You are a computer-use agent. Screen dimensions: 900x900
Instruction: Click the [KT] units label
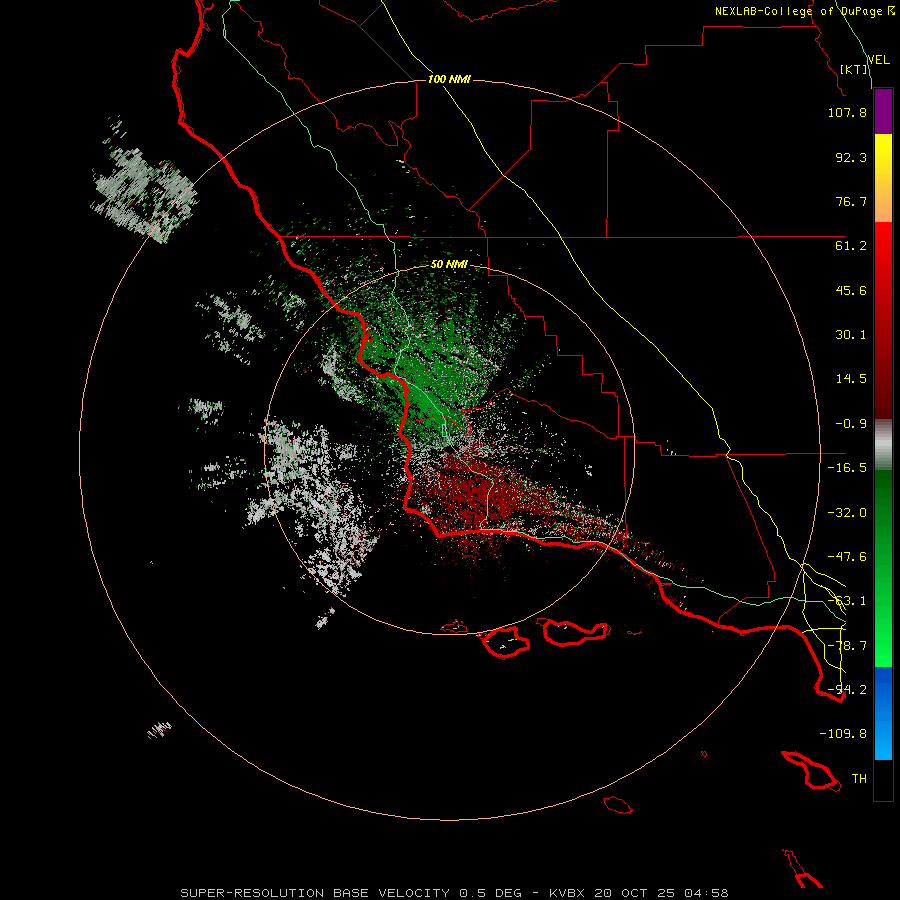tap(854, 69)
